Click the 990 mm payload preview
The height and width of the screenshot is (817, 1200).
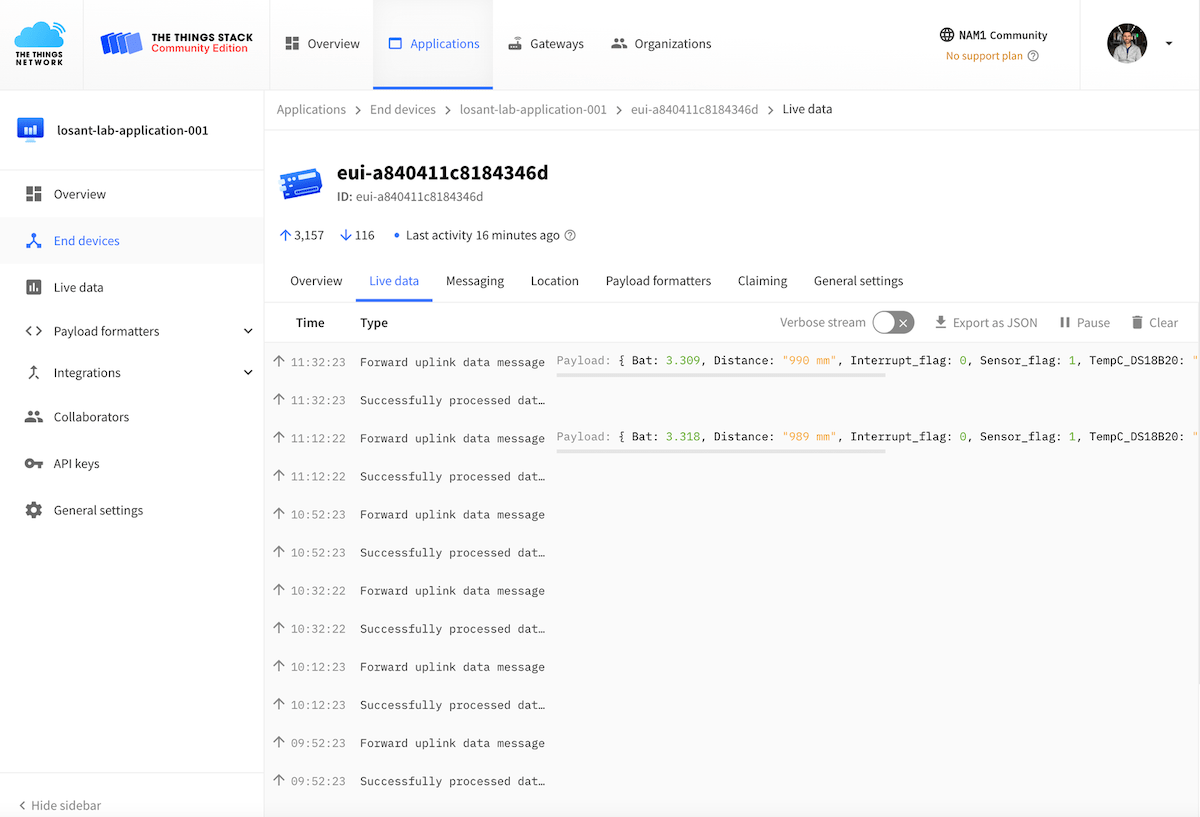(x=877, y=361)
